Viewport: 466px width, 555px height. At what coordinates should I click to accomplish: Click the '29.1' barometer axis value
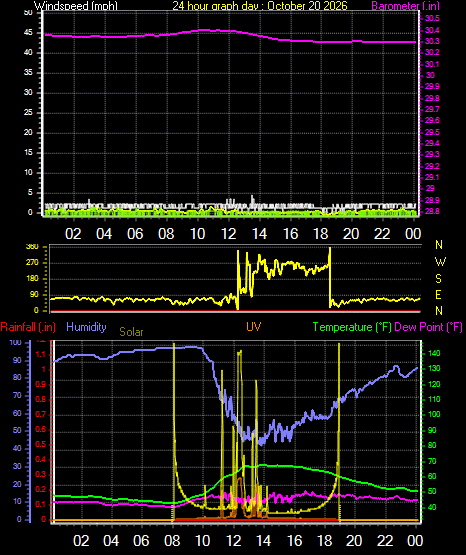(x=432, y=177)
